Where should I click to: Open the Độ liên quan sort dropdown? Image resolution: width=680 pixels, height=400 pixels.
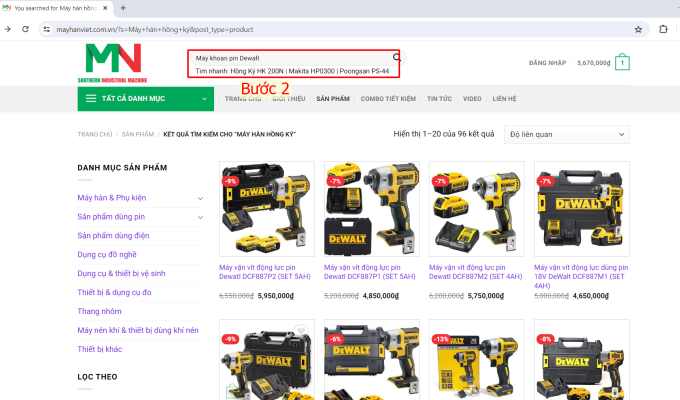(567, 134)
